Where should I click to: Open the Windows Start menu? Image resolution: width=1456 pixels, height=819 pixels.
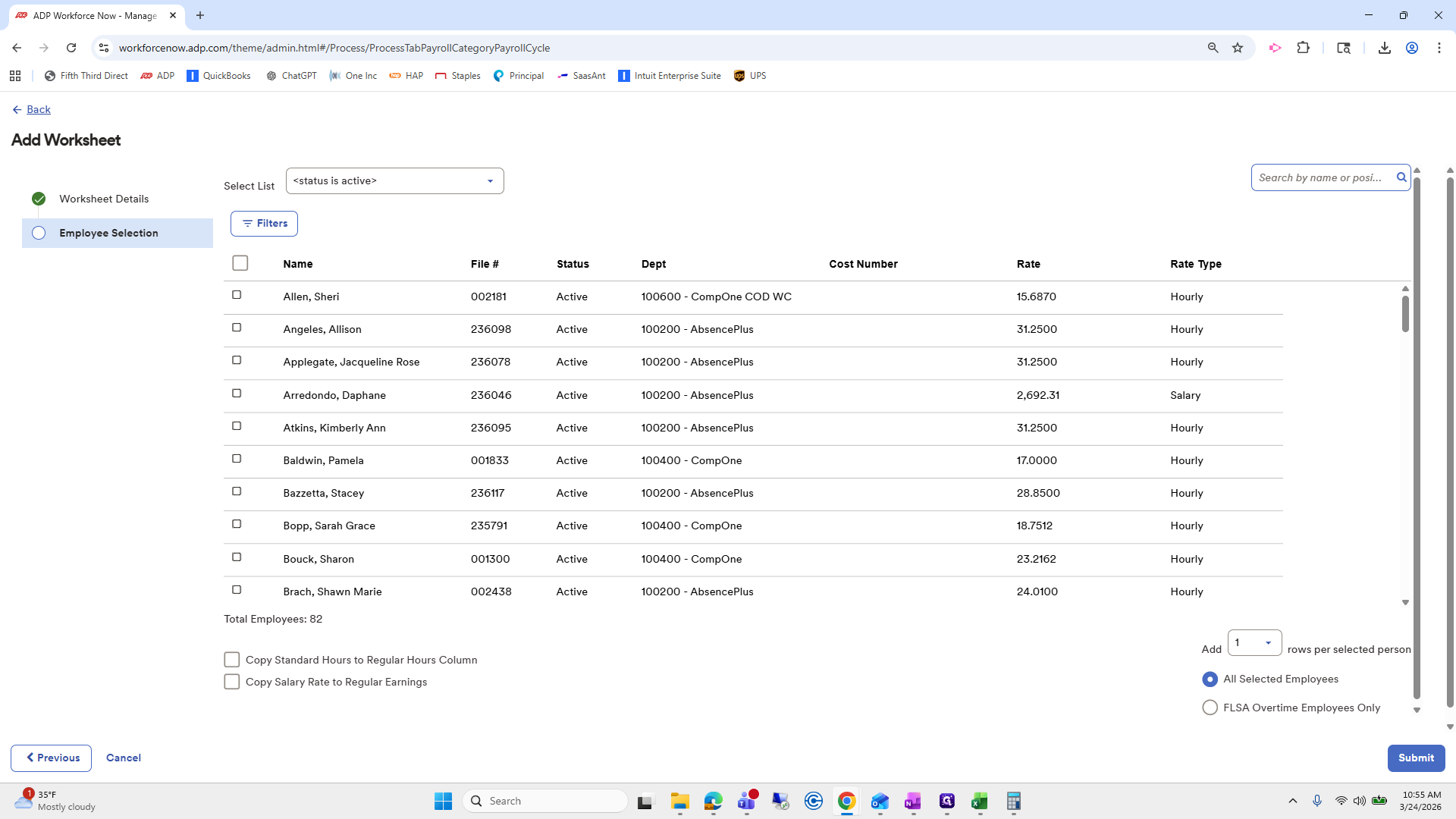click(x=443, y=801)
